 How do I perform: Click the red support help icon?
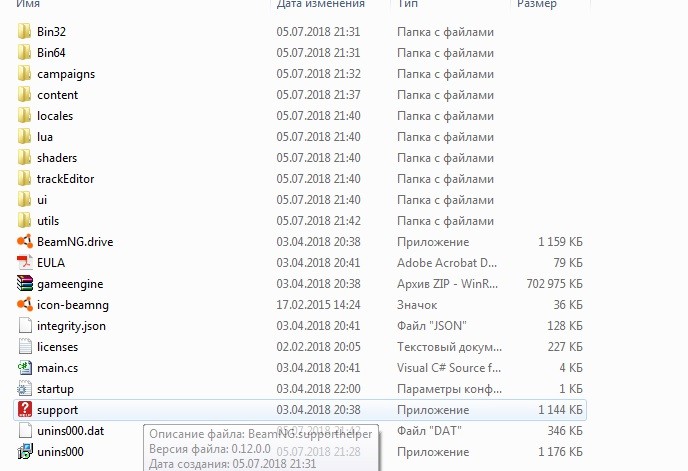(x=25, y=410)
